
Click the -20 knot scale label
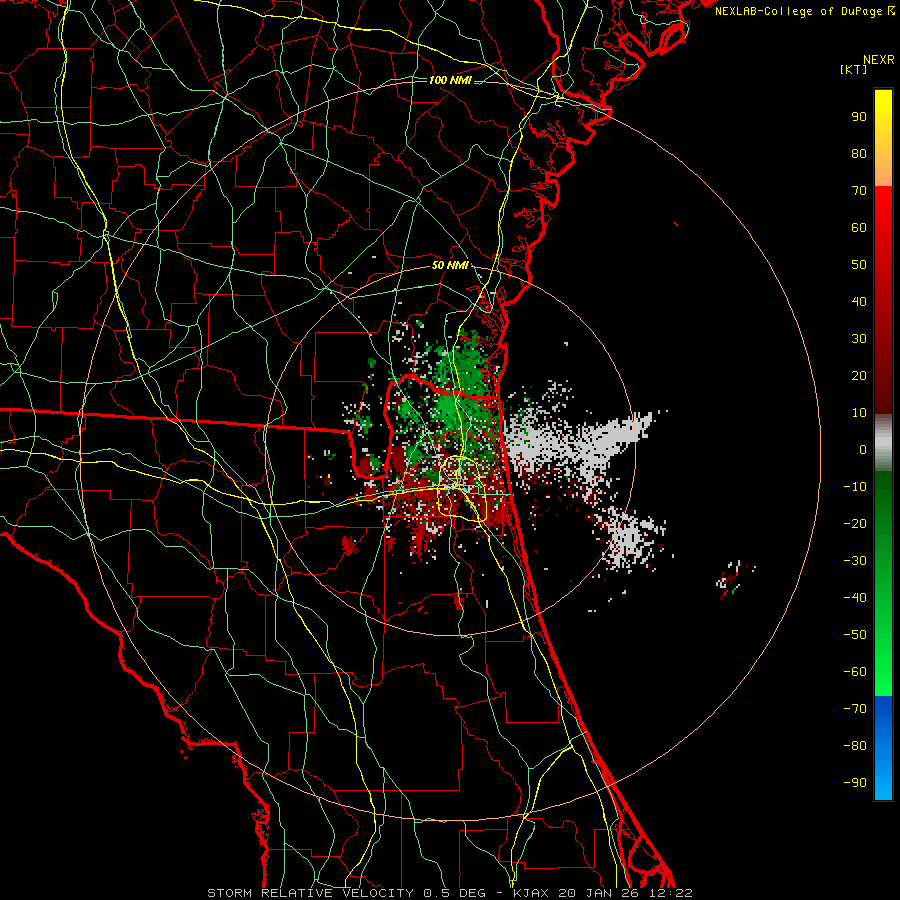click(855, 523)
